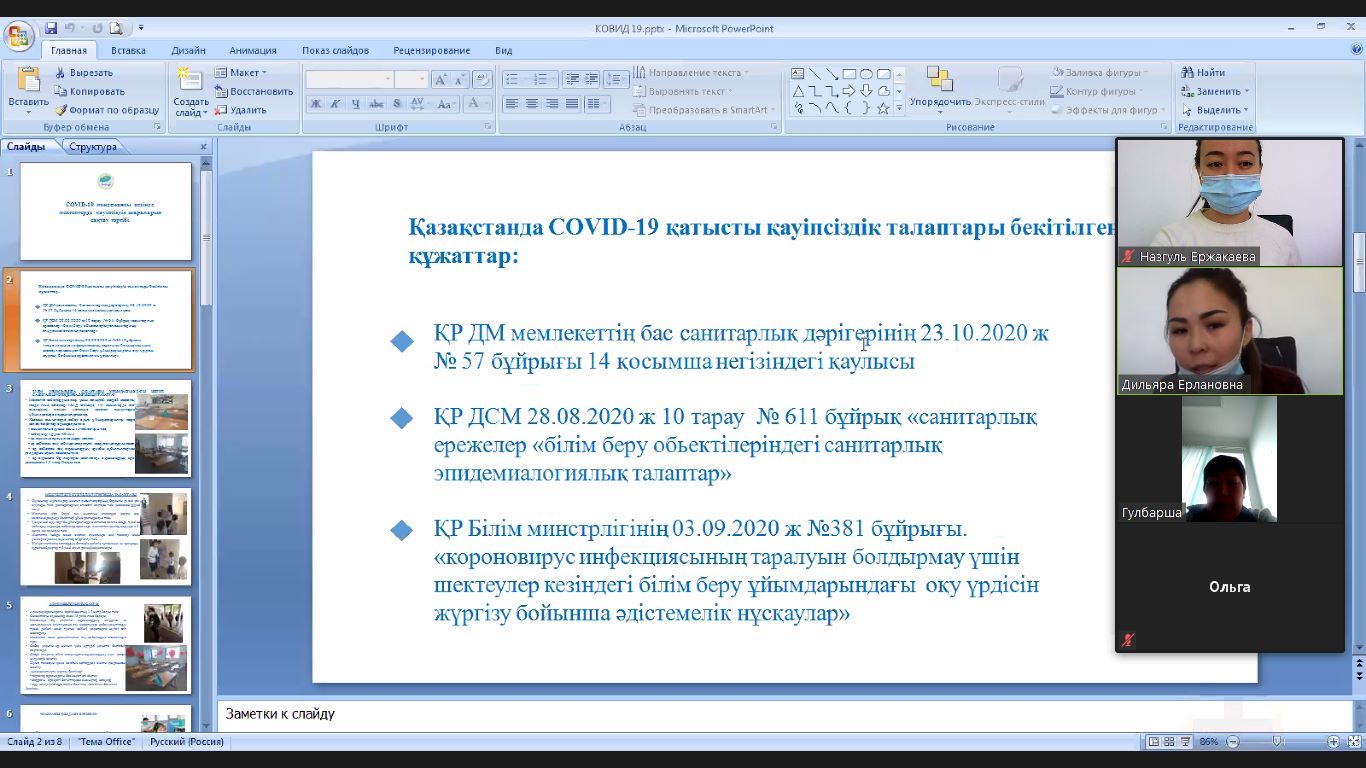
Task: Open the Вставка ribbon tab
Action: pos(128,50)
